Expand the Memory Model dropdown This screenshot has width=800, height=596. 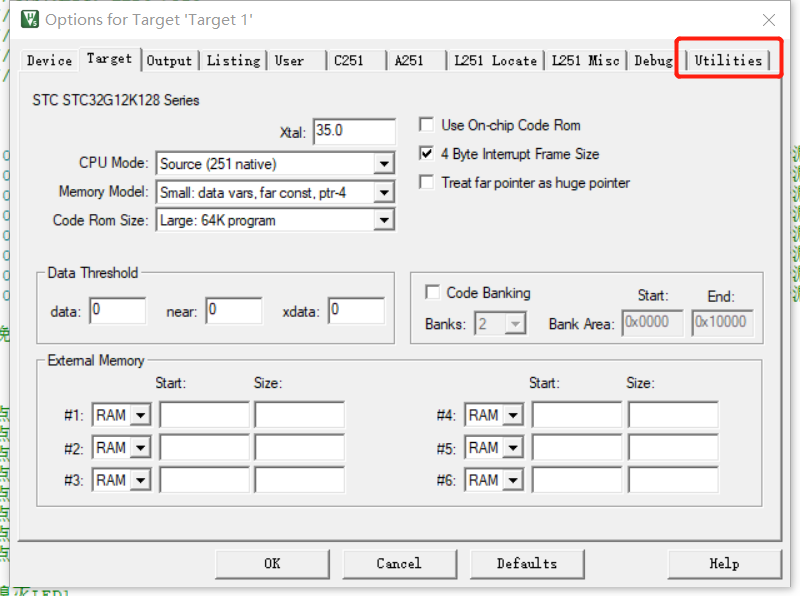pyautogui.click(x=384, y=192)
